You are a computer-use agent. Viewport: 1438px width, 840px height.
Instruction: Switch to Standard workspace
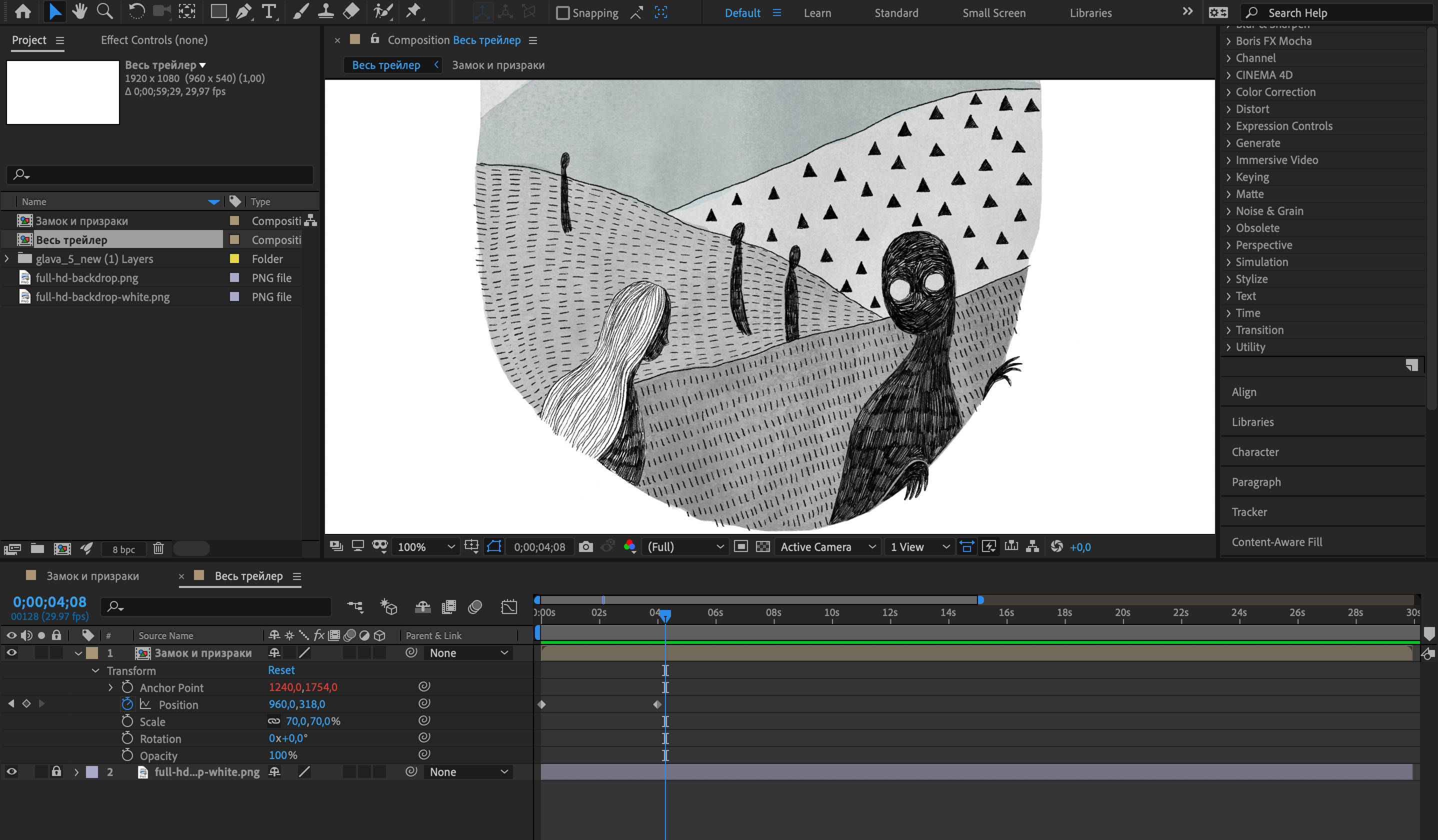pyautogui.click(x=896, y=12)
